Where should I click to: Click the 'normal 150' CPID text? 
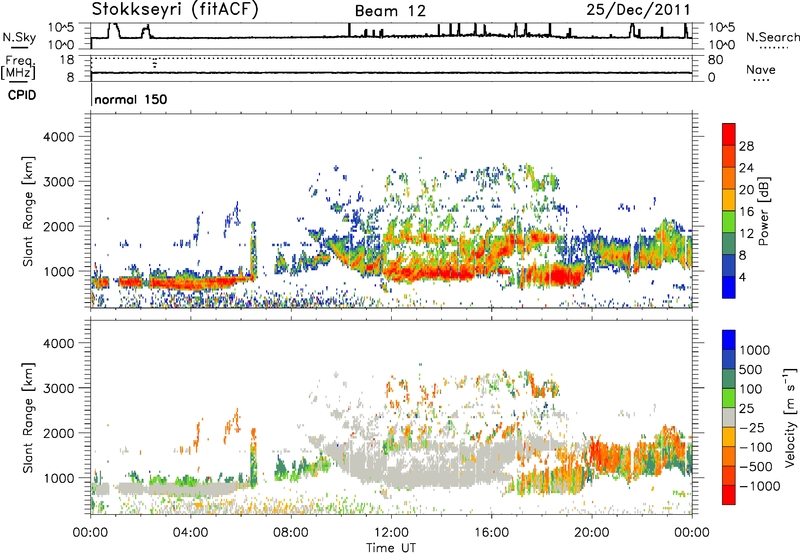pyautogui.click(x=131, y=99)
